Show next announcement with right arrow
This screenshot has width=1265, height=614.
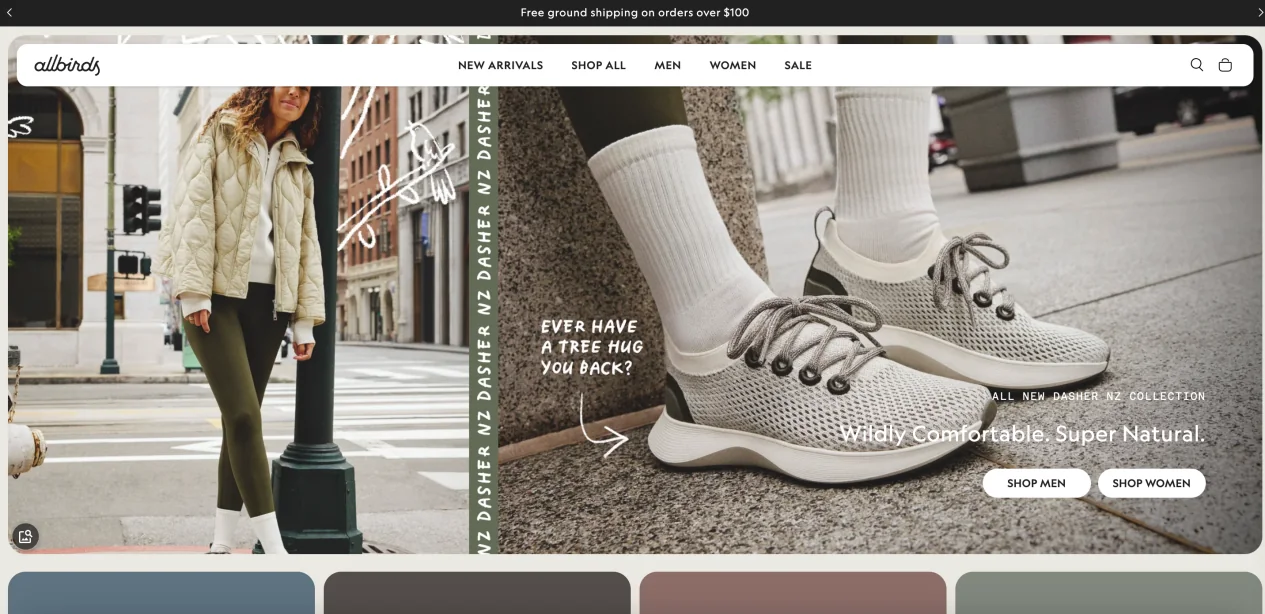pos(1259,12)
